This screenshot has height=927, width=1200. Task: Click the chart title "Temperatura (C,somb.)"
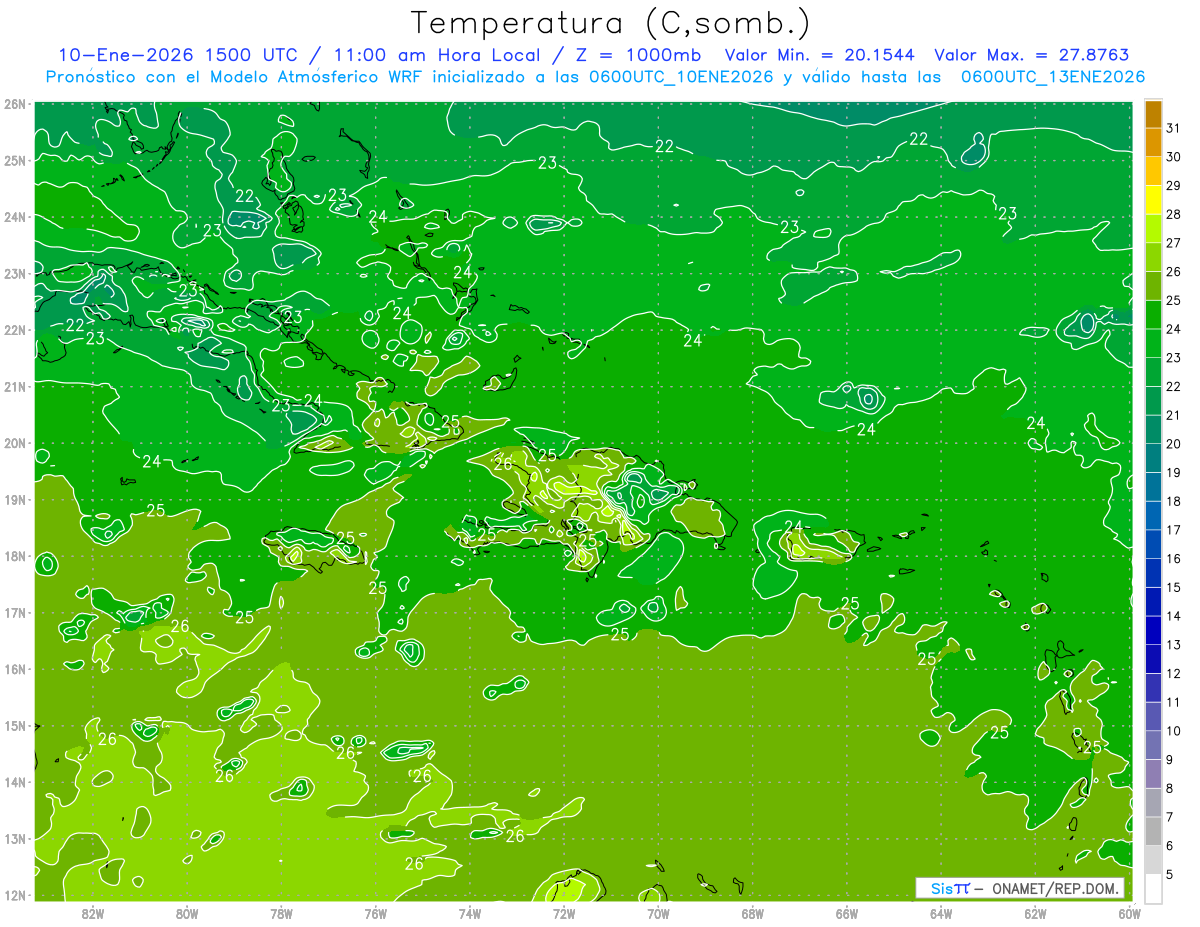(611, 24)
